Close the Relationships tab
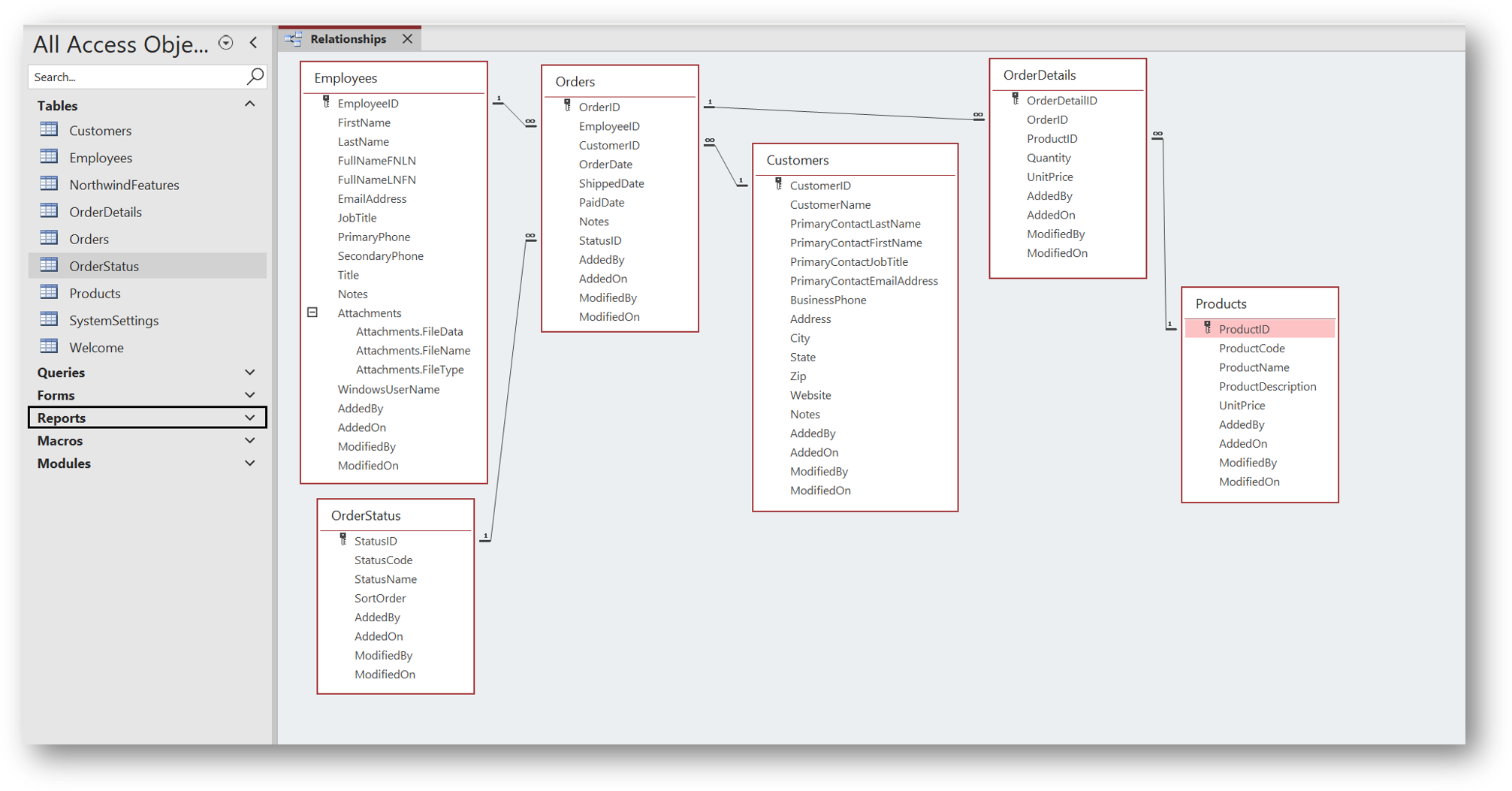This screenshot has height=791, width=1512. click(407, 38)
